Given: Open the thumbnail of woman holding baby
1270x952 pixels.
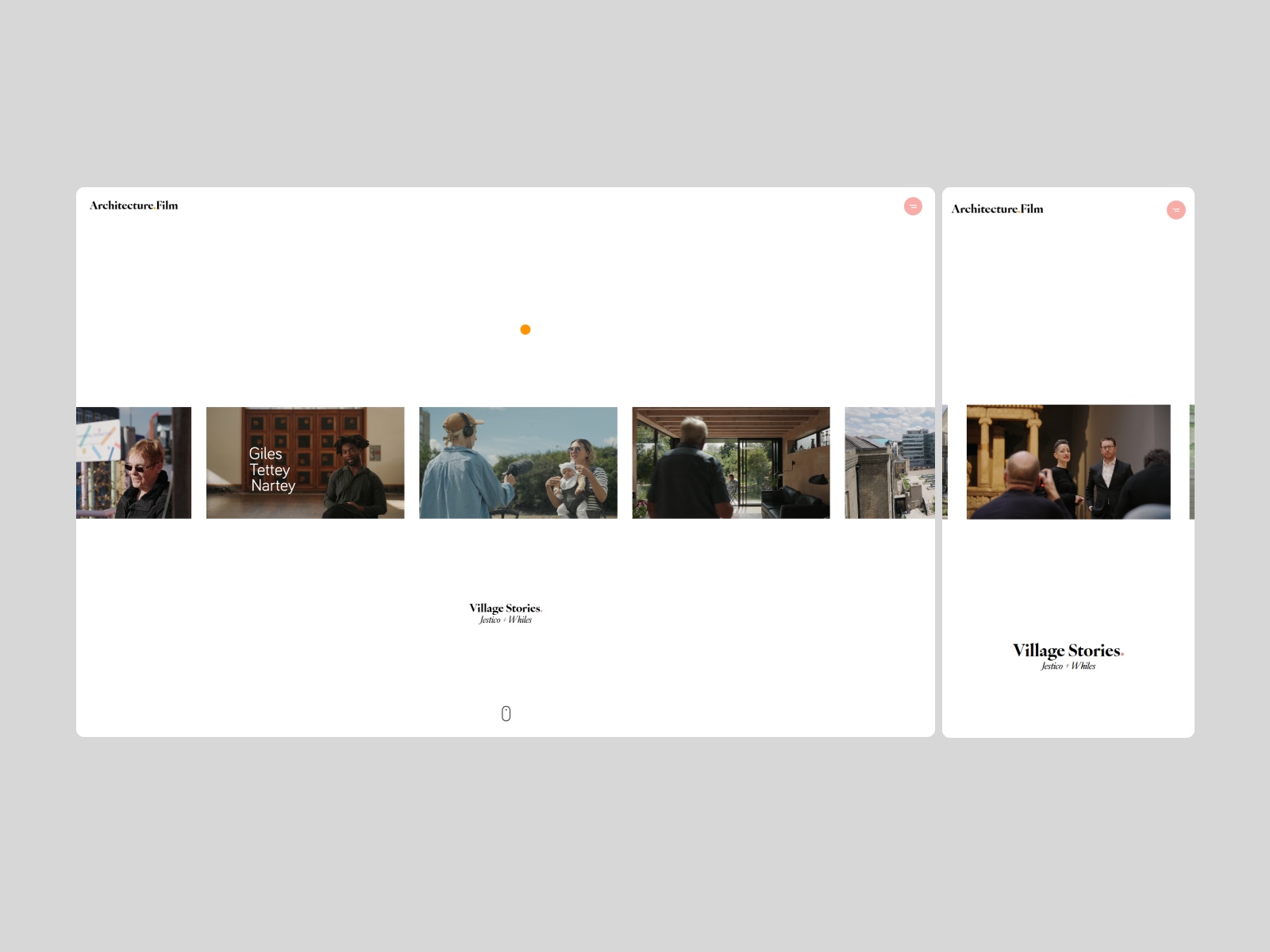Looking at the screenshot, I should click(518, 463).
